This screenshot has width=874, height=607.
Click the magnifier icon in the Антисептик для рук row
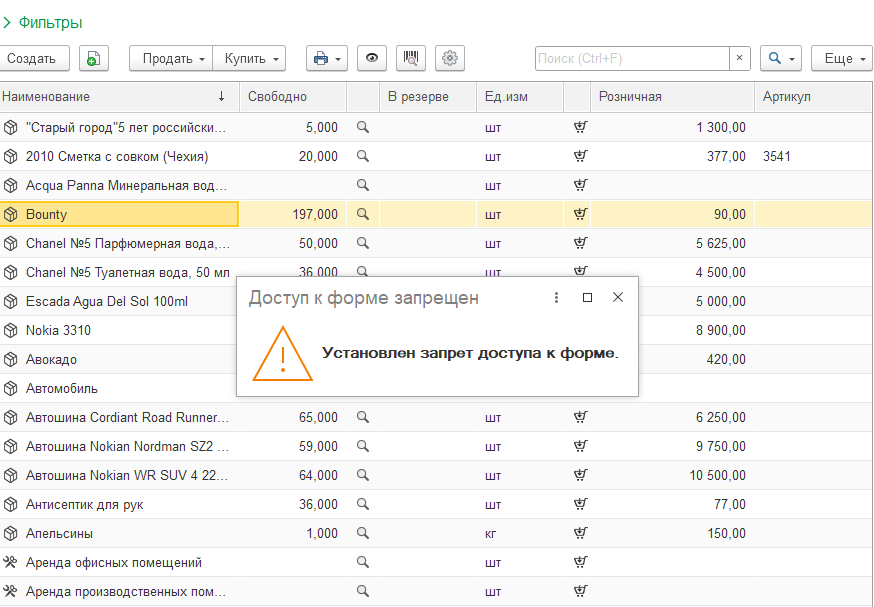(363, 504)
